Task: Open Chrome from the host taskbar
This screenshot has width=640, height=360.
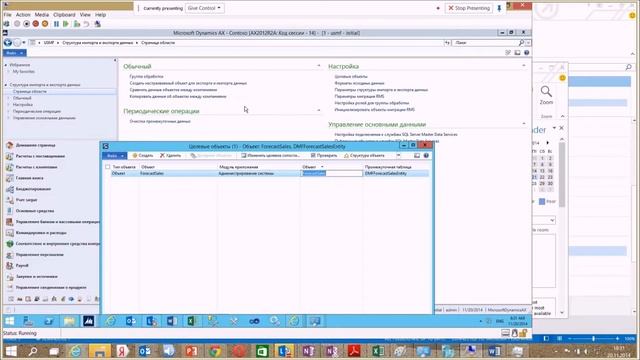Action: pyautogui.click(x=215, y=351)
